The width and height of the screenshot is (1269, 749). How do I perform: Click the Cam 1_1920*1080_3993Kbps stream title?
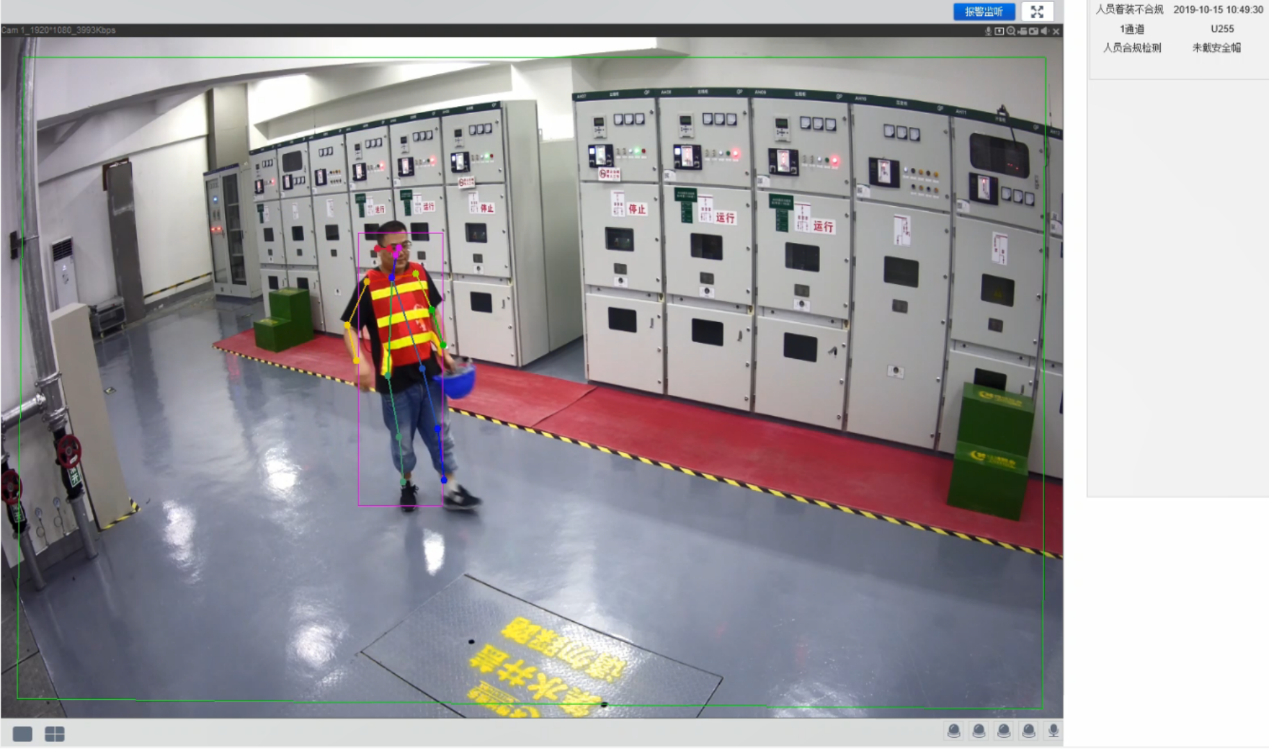58,30
